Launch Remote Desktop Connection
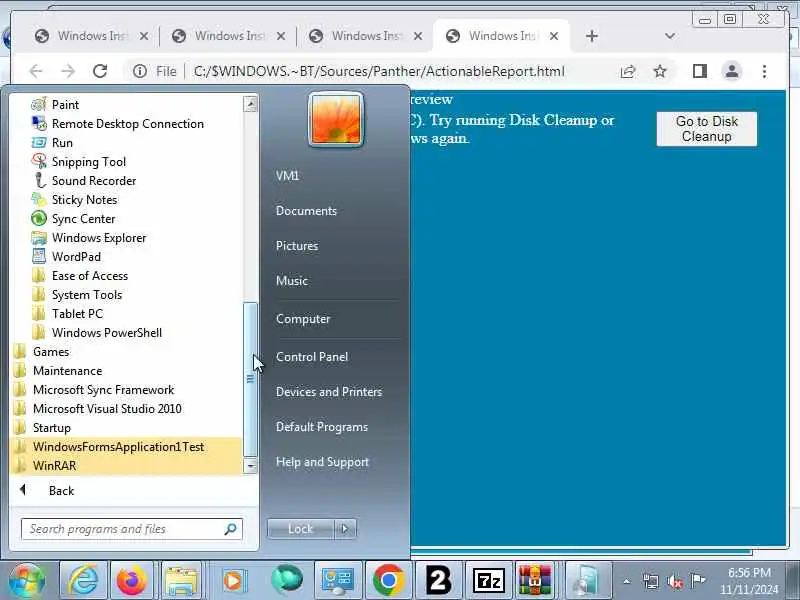This screenshot has width=800, height=600. point(126,123)
